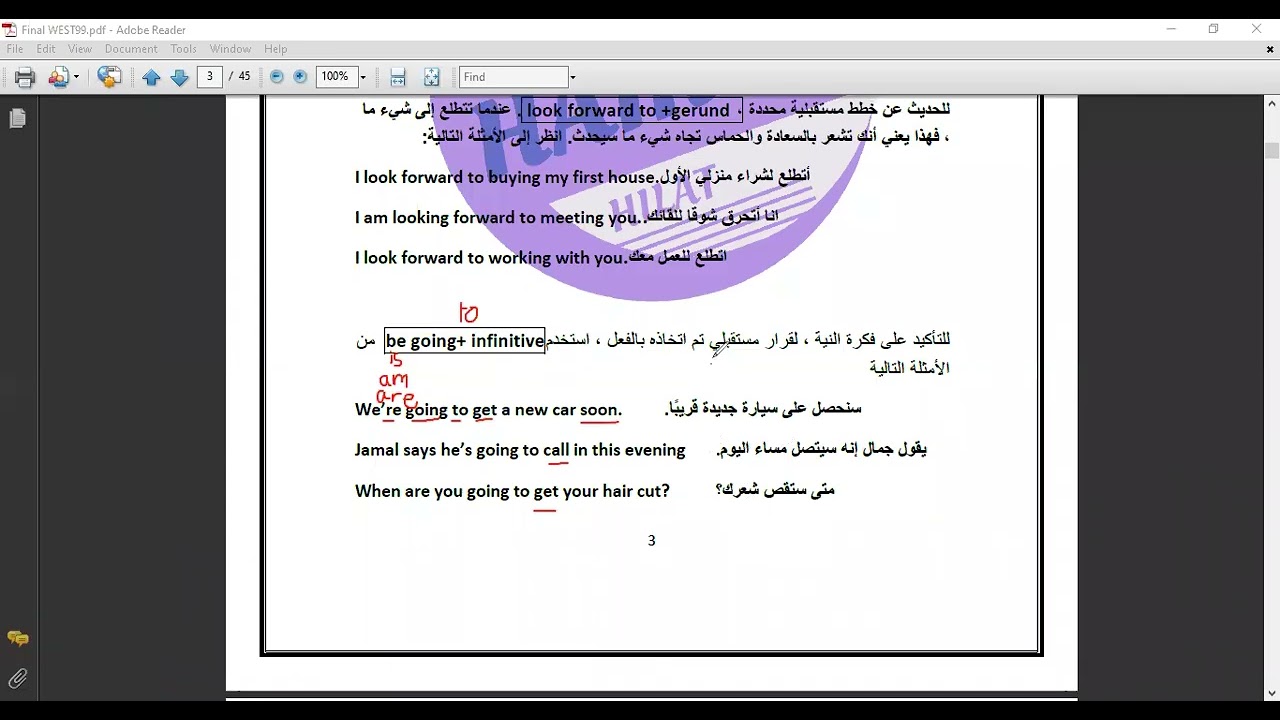Expand the Find options dropdown arrow
The height and width of the screenshot is (720, 1280).
[573, 77]
